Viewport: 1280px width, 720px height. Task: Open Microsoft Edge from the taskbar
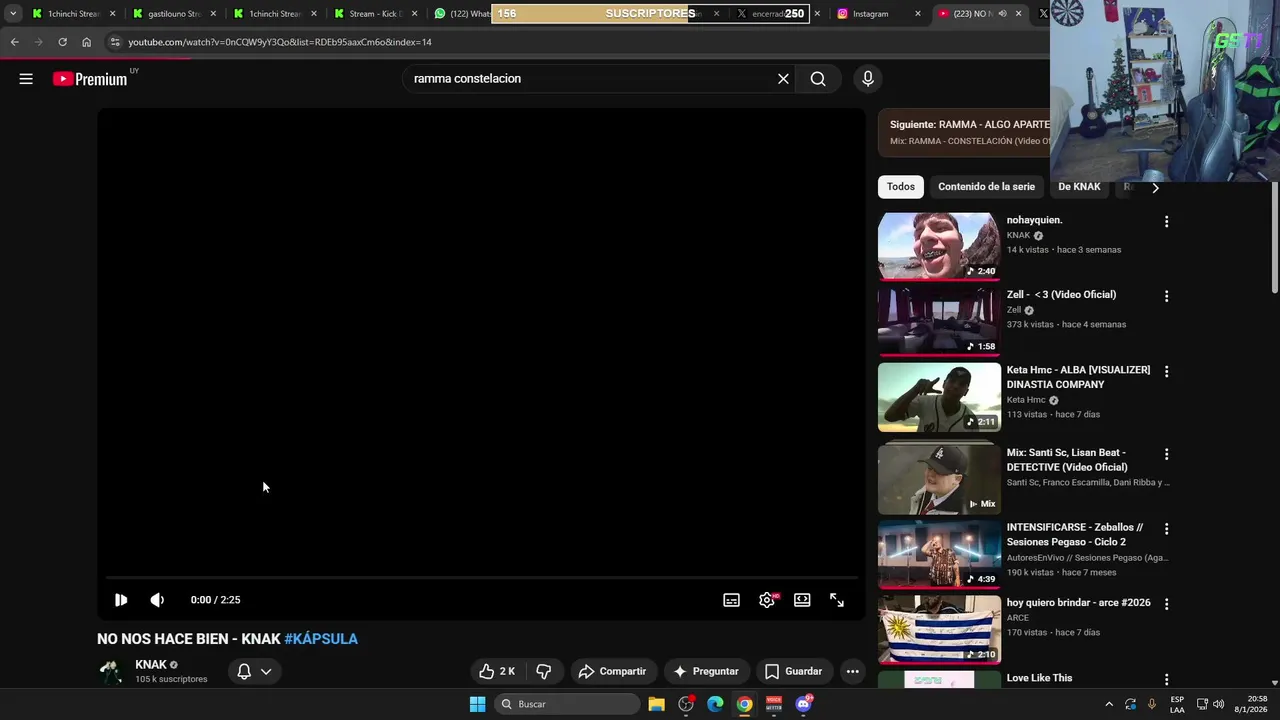(715, 704)
